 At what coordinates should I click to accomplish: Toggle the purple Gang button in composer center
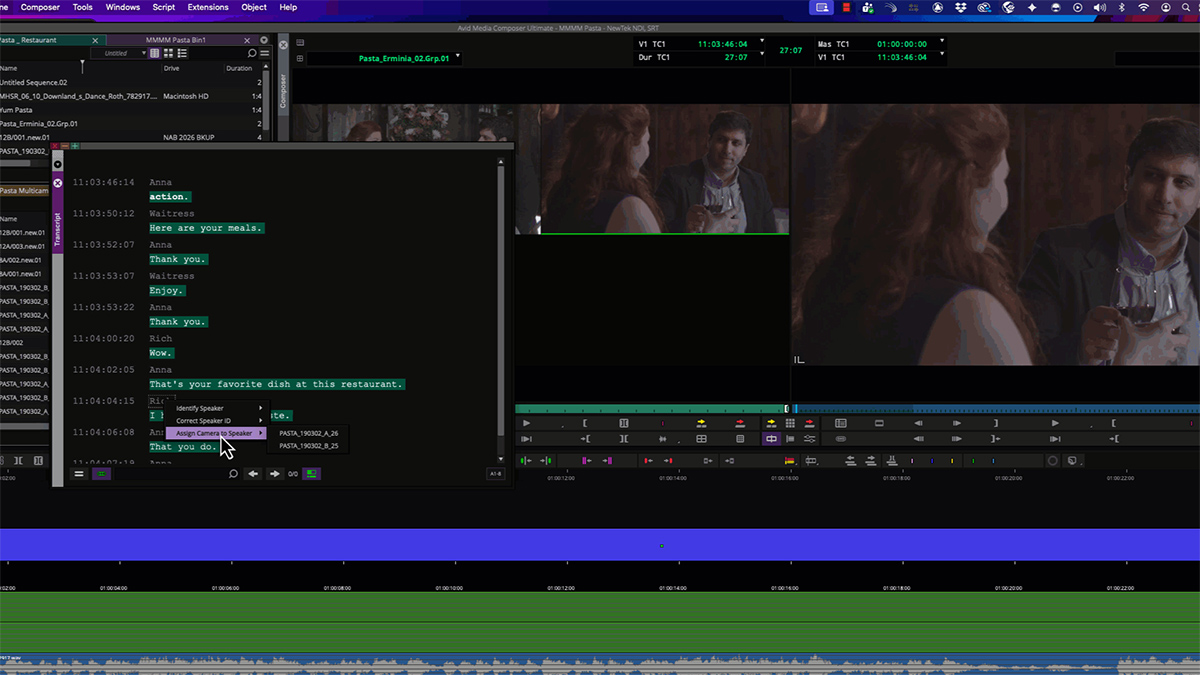pyautogui.click(x=771, y=439)
